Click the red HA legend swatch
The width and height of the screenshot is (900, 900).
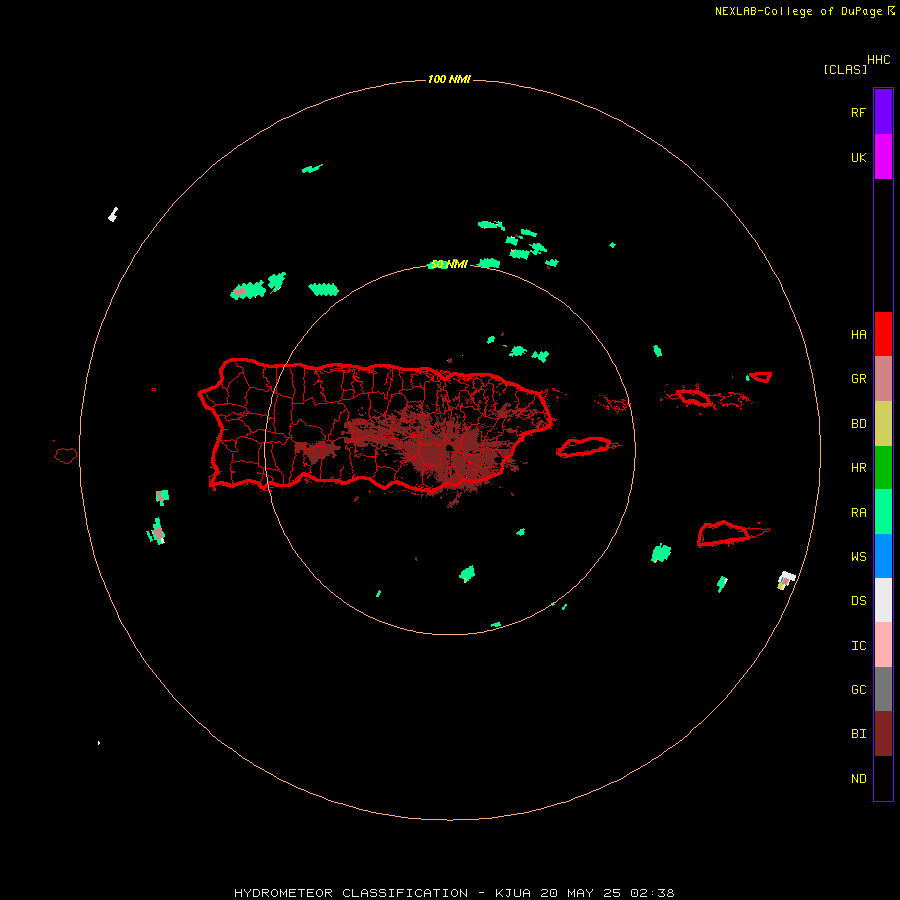point(883,334)
